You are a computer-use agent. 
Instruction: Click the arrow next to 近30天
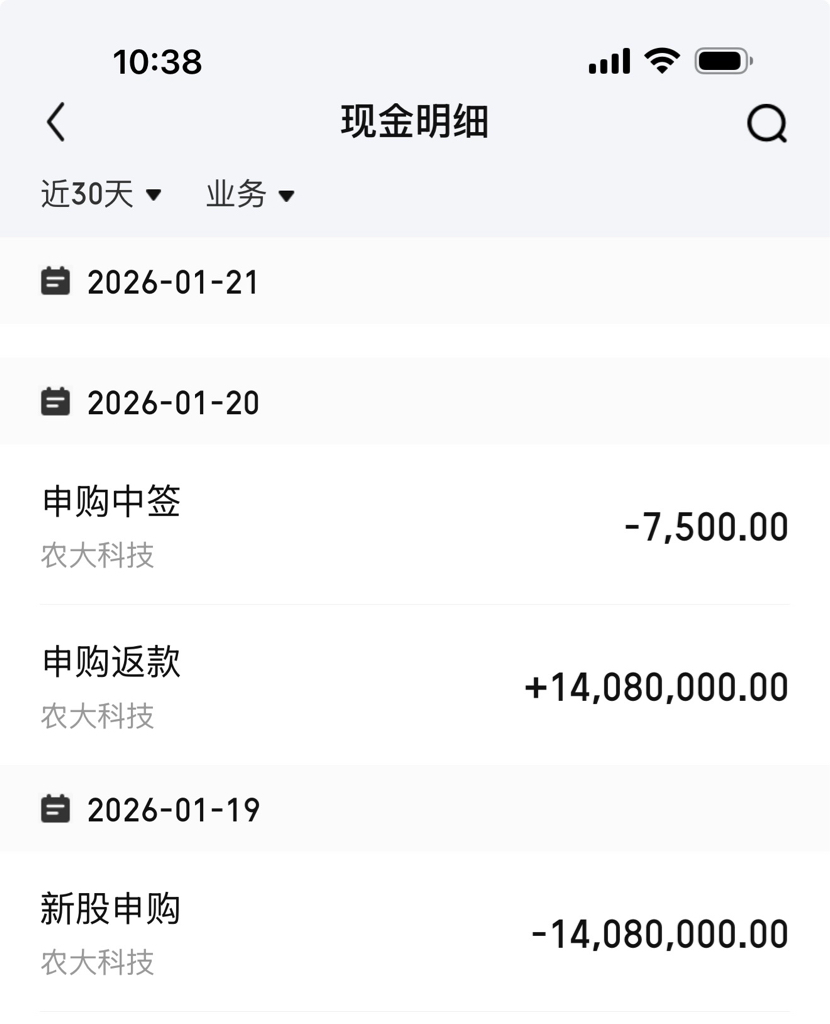(153, 195)
